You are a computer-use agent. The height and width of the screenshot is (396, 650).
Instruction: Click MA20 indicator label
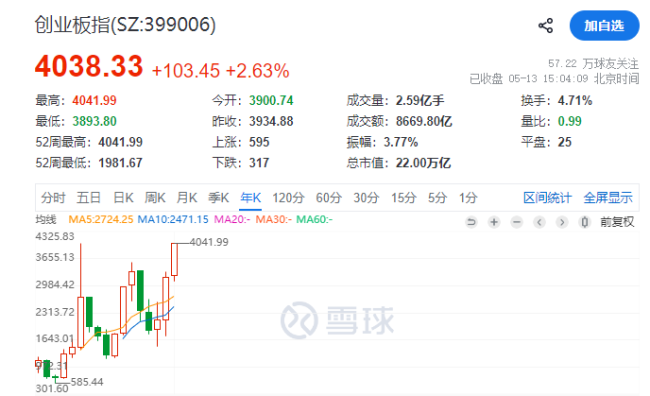[x=232, y=219]
